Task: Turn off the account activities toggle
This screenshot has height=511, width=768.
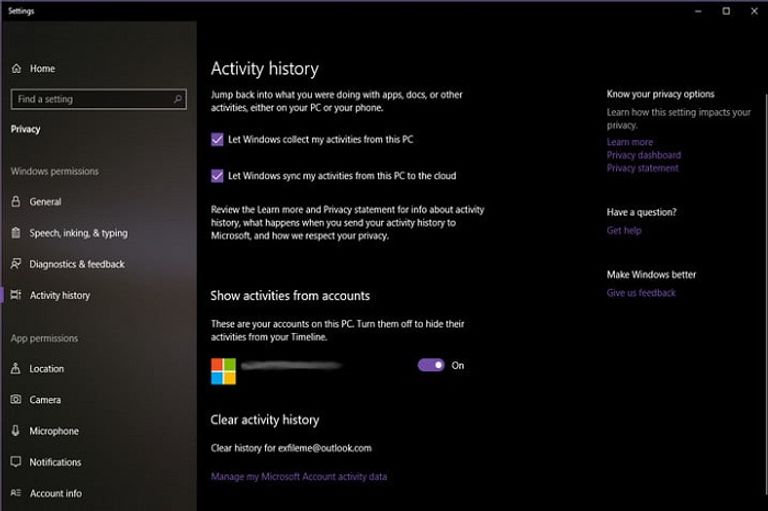Action: pos(431,365)
